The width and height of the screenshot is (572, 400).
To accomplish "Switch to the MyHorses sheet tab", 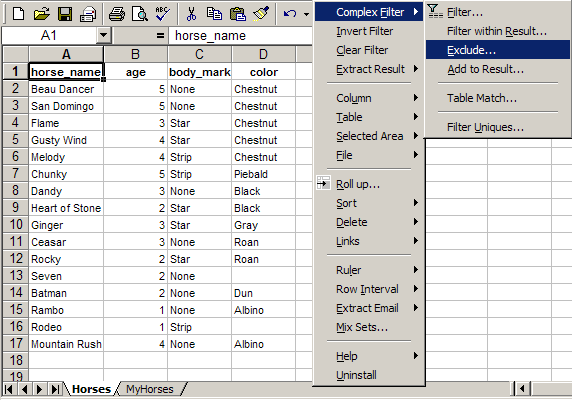I will [x=150, y=389].
